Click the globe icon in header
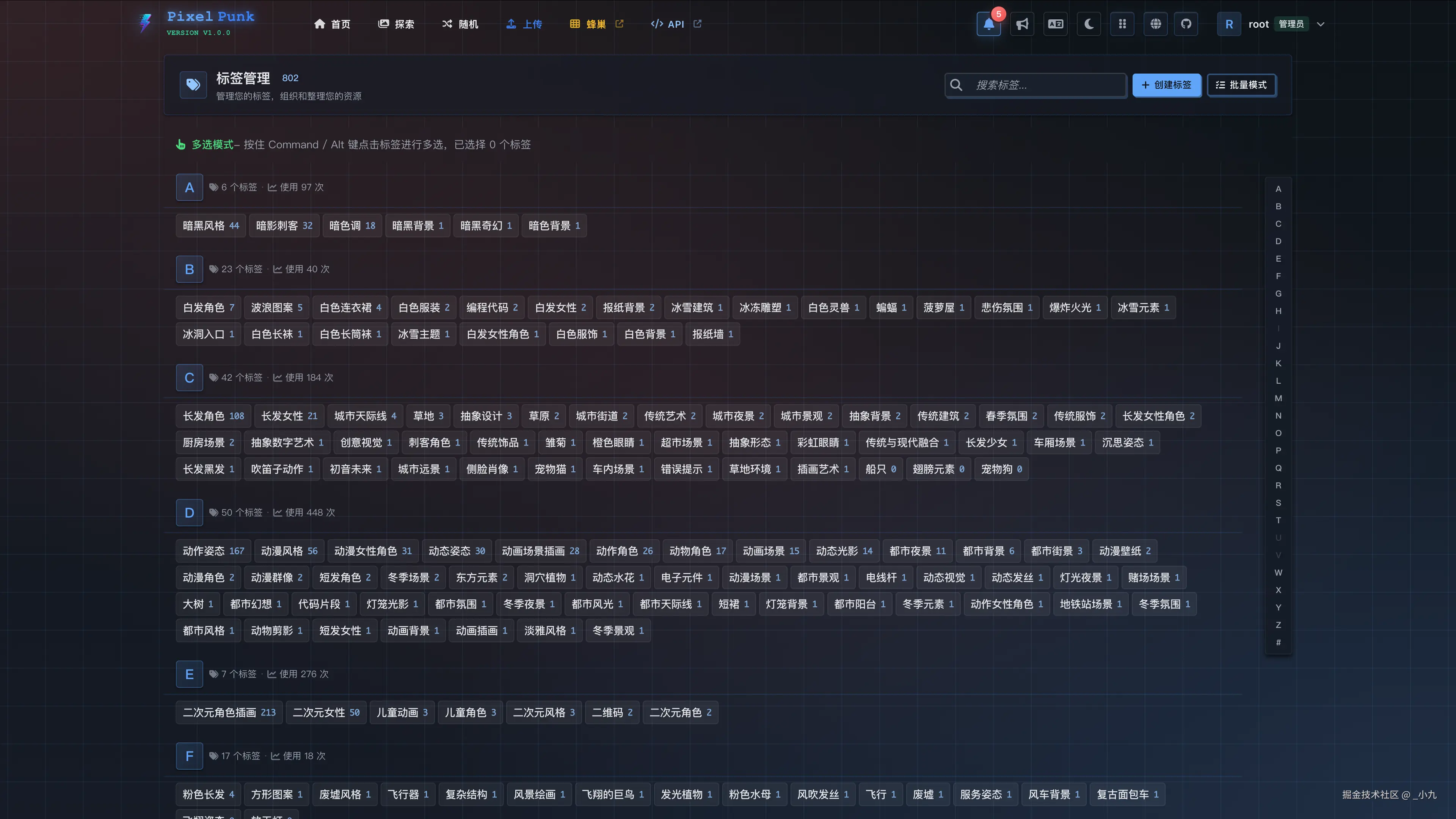 (x=1155, y=24)
